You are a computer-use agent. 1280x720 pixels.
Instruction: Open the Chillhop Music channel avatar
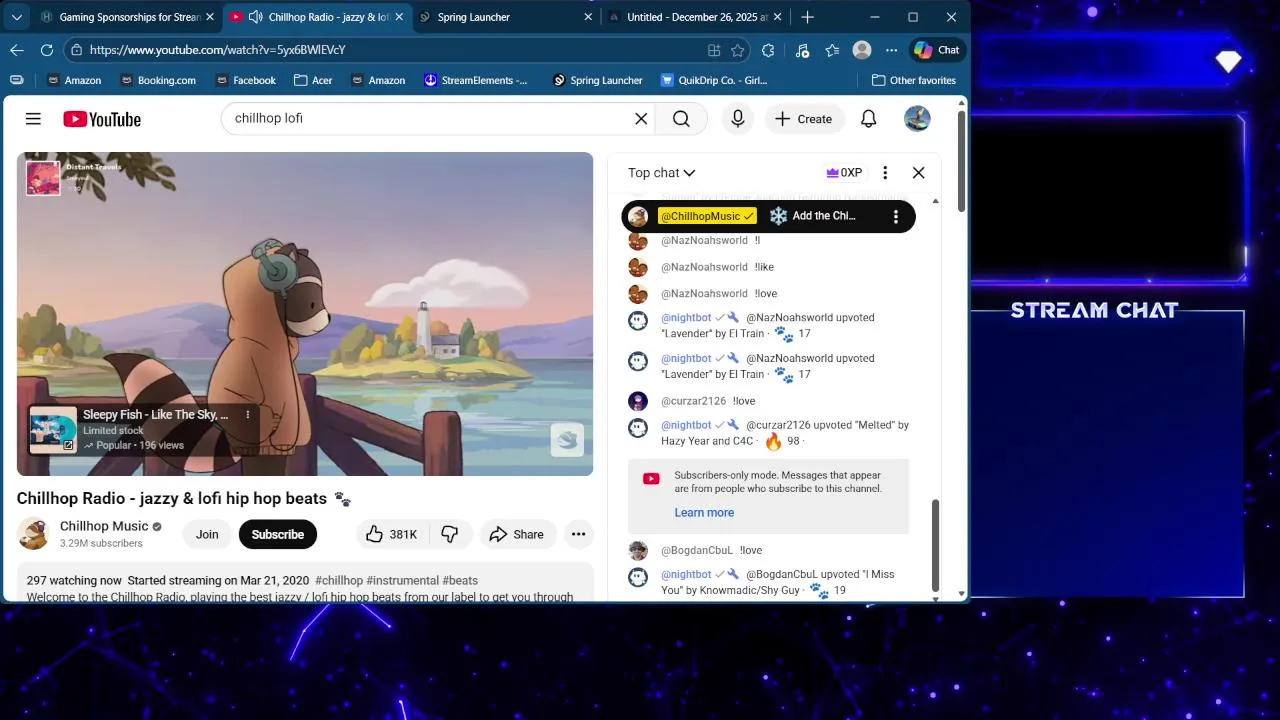coord(33,534)
